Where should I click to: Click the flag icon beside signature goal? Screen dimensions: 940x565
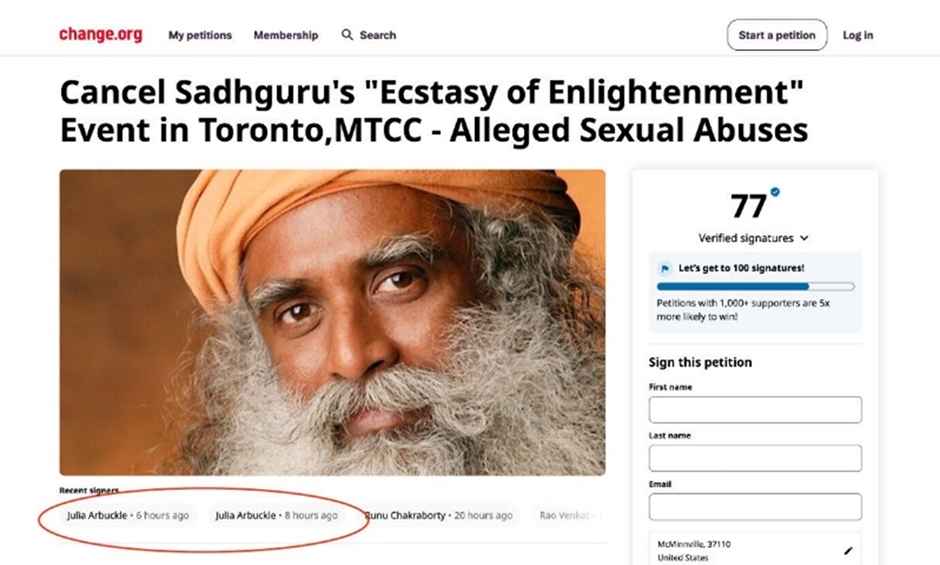(x=664, y=268)
